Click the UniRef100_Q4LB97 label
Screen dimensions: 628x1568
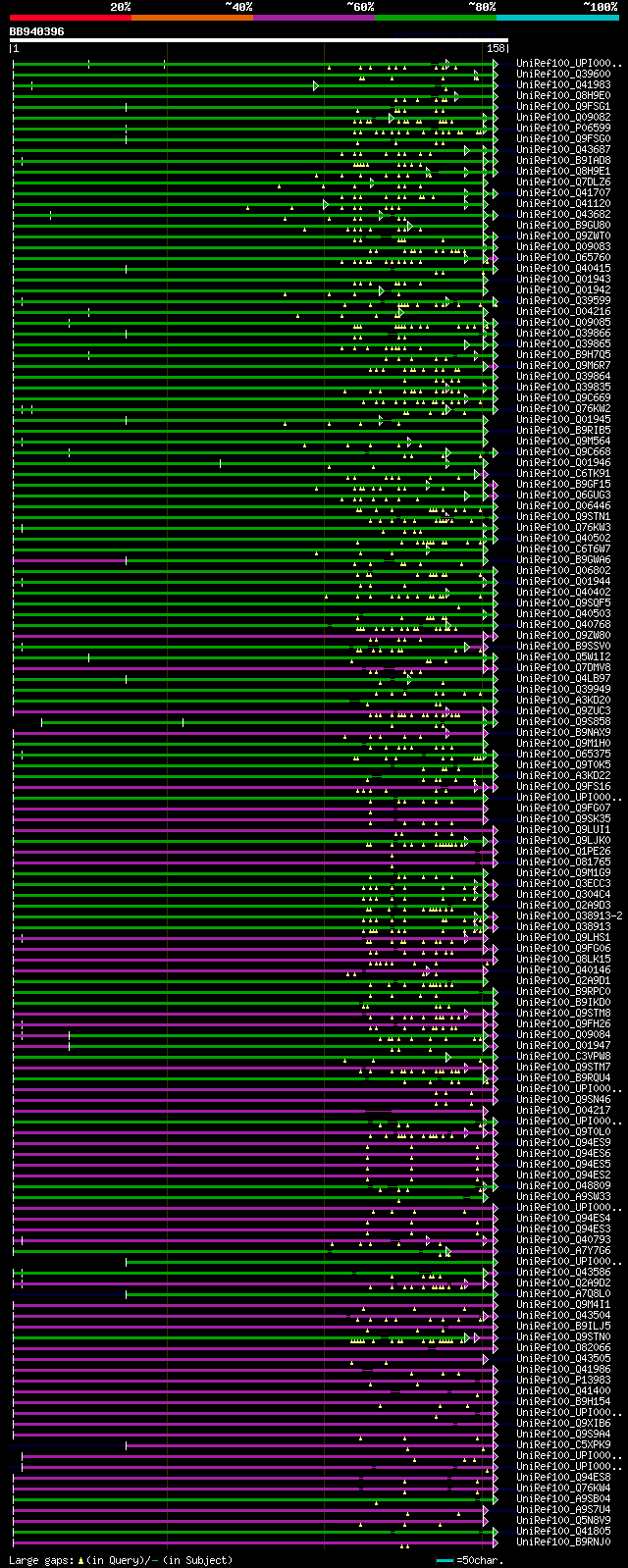(563, 679)
